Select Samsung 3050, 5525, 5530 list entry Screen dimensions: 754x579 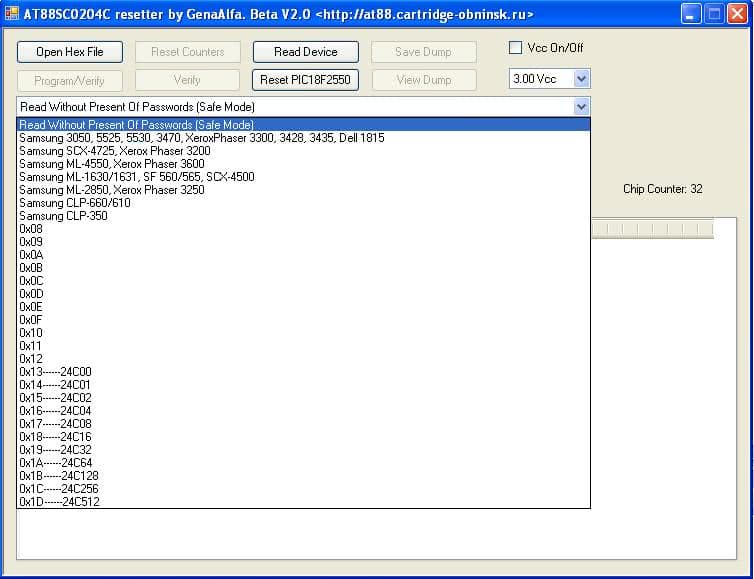pyautogui.click(x=303, y=138)
